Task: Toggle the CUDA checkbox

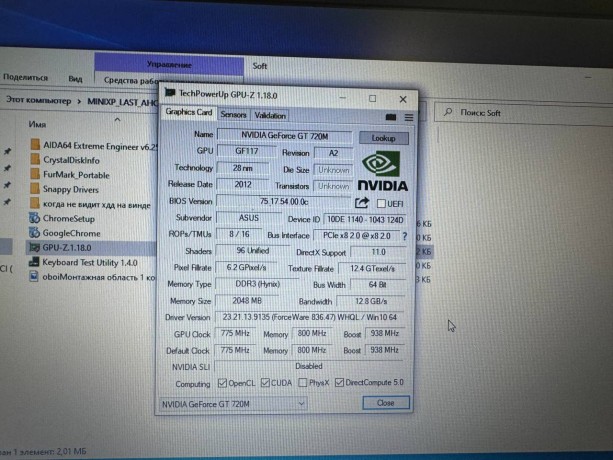Action: [x=265, y=382]
